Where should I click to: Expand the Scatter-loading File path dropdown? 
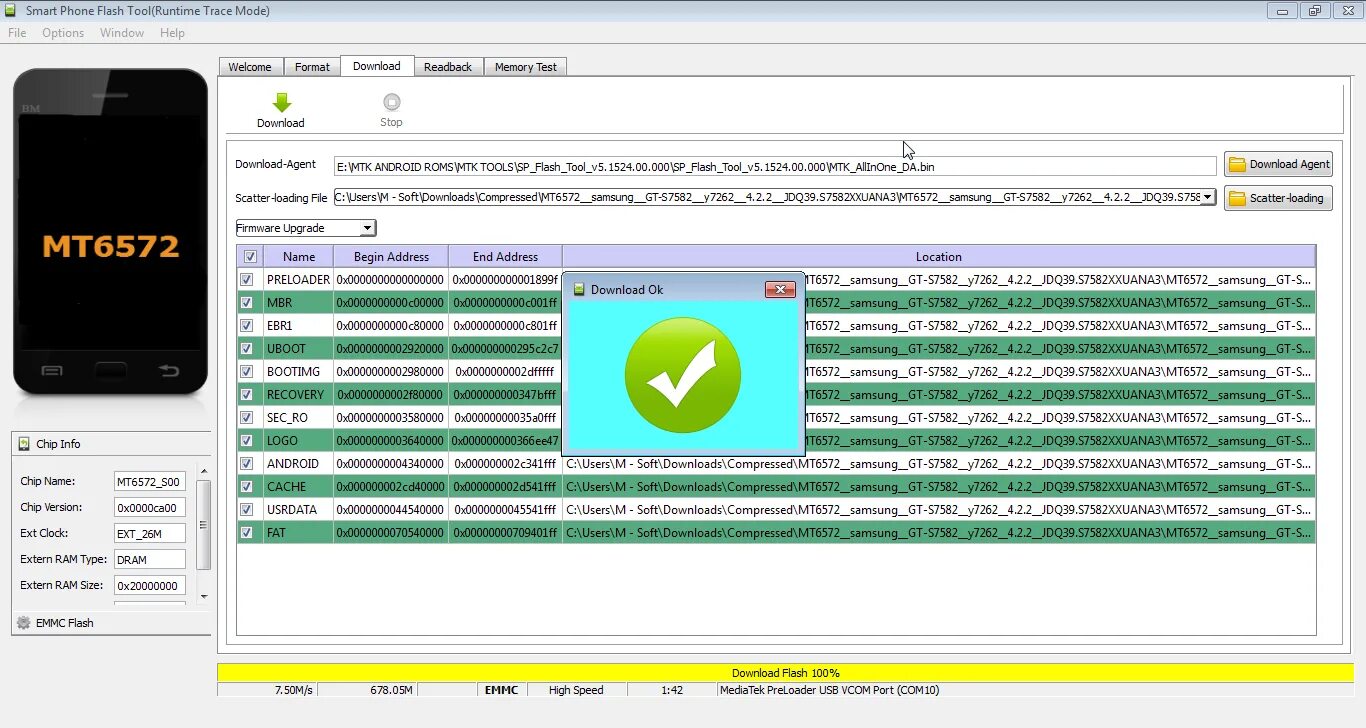(1208, 197)
